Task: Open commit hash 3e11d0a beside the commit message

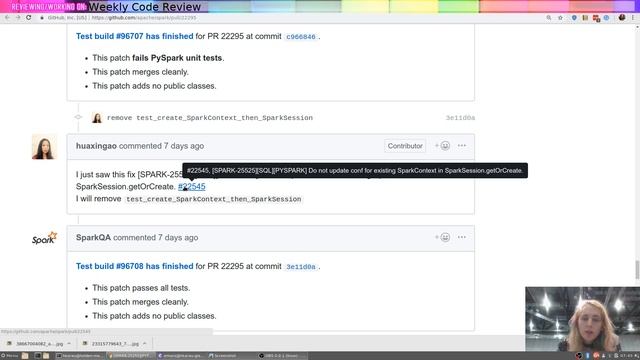Action: [460, 118]
